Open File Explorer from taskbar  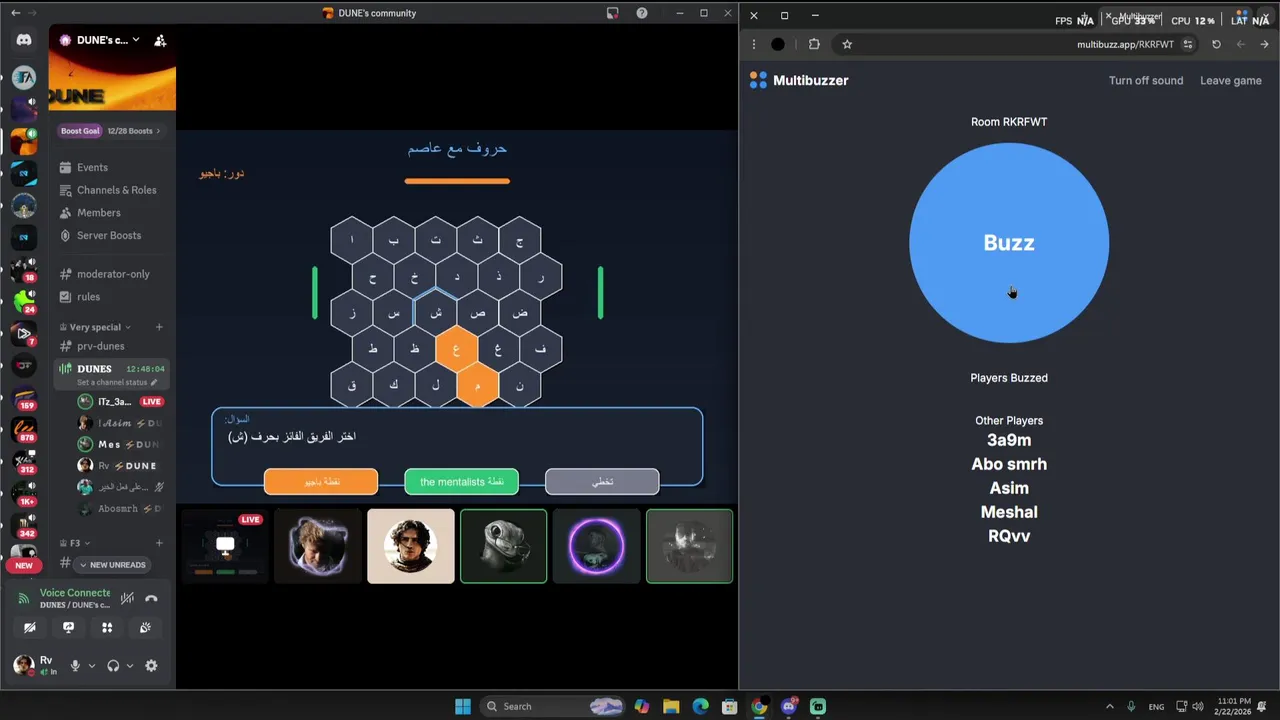(x=671, y=706)
